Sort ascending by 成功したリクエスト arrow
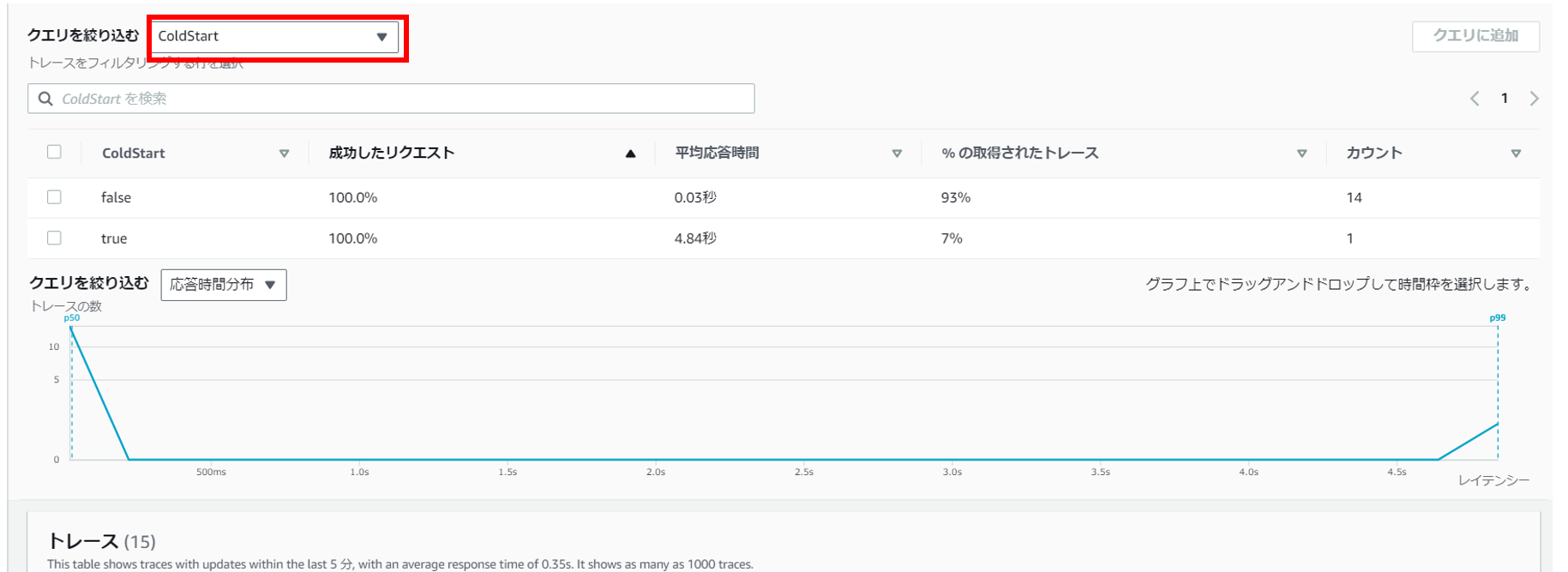The image size is (1568, 572). click(630, 154)
